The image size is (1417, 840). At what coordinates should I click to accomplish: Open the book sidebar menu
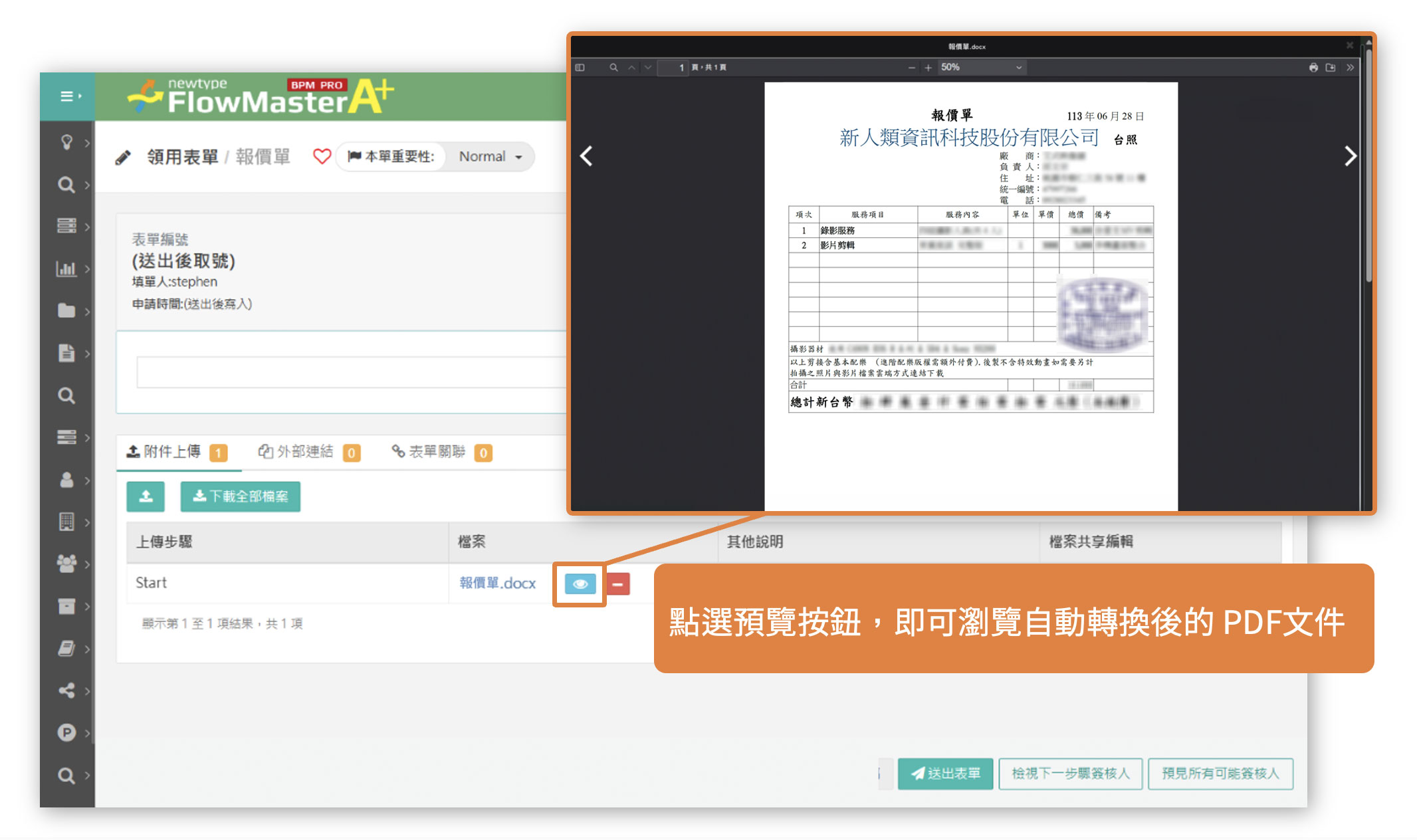pyautogui.click(x=66, y=649)
